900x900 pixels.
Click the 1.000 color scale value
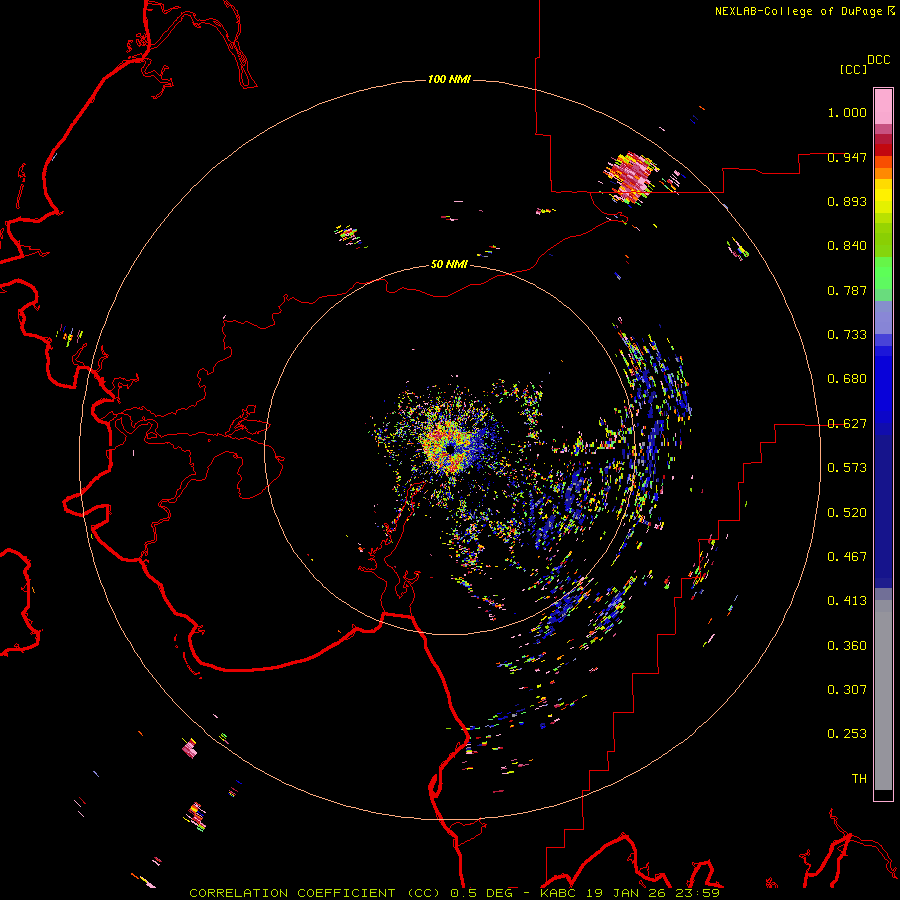click(847, 112)
